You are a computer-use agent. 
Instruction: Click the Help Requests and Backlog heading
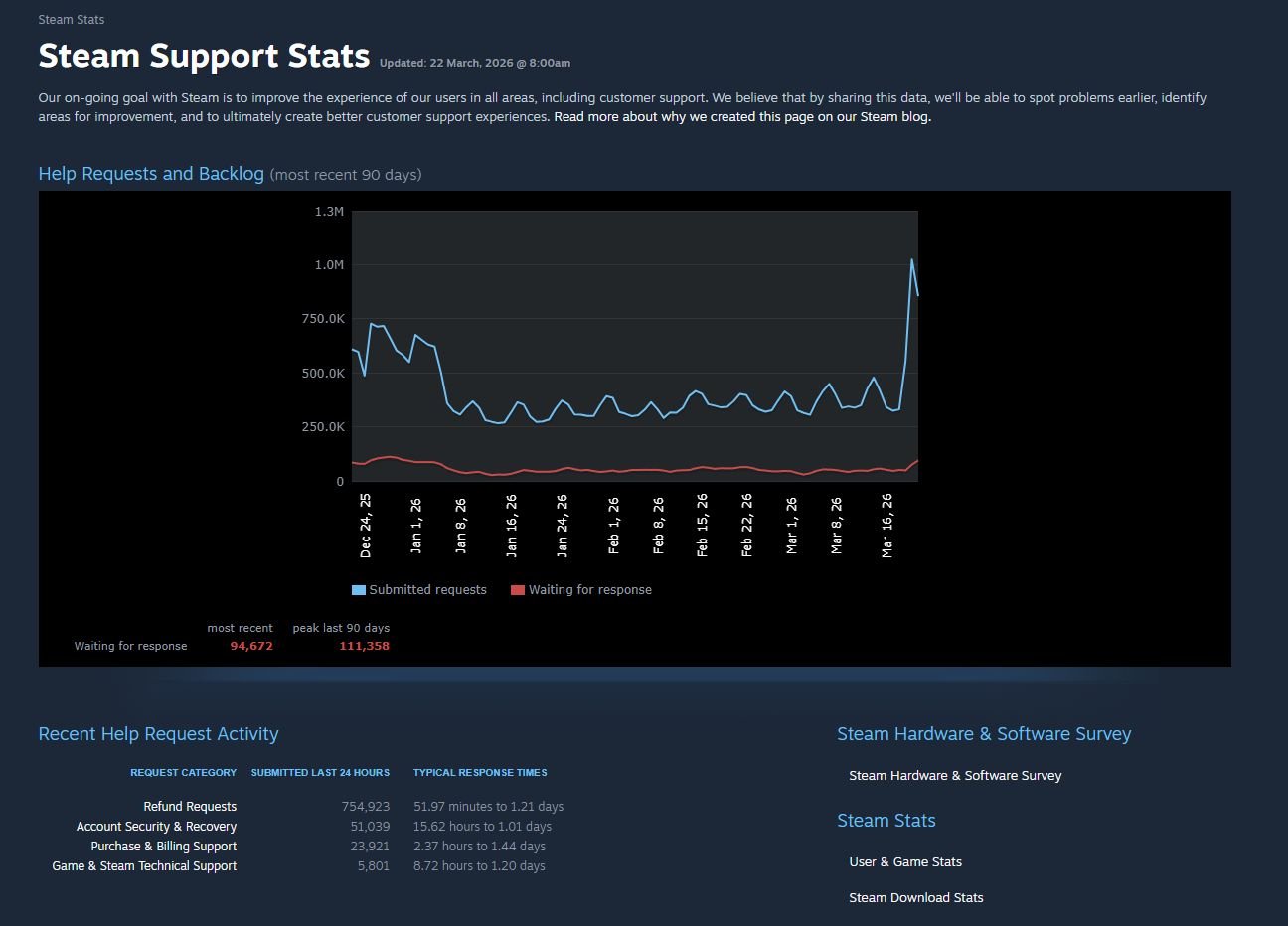point(151,174)
